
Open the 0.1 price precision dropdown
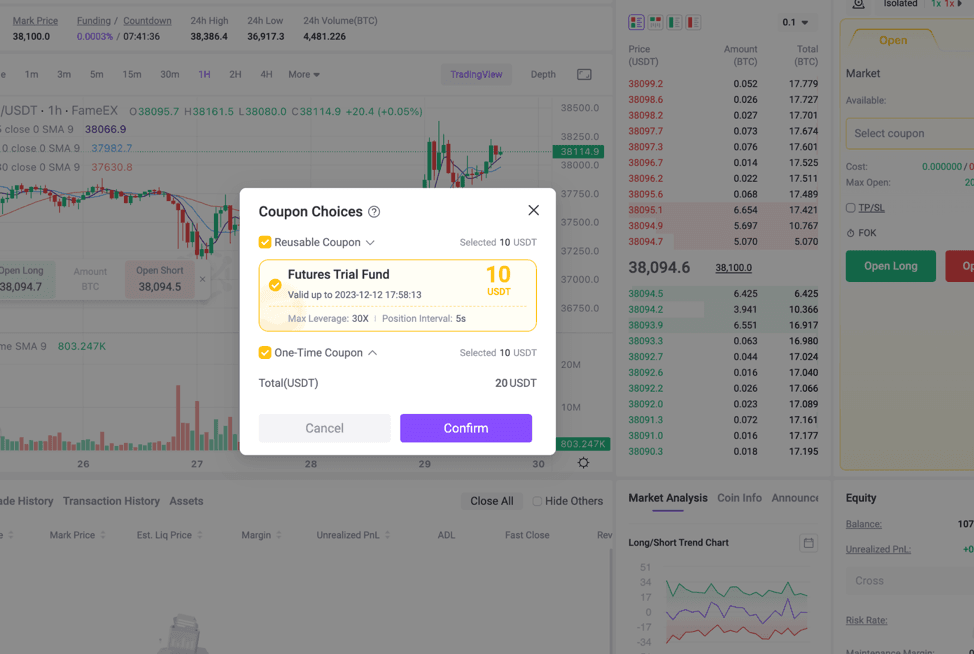pyautogui.click(x=795, y=22)
